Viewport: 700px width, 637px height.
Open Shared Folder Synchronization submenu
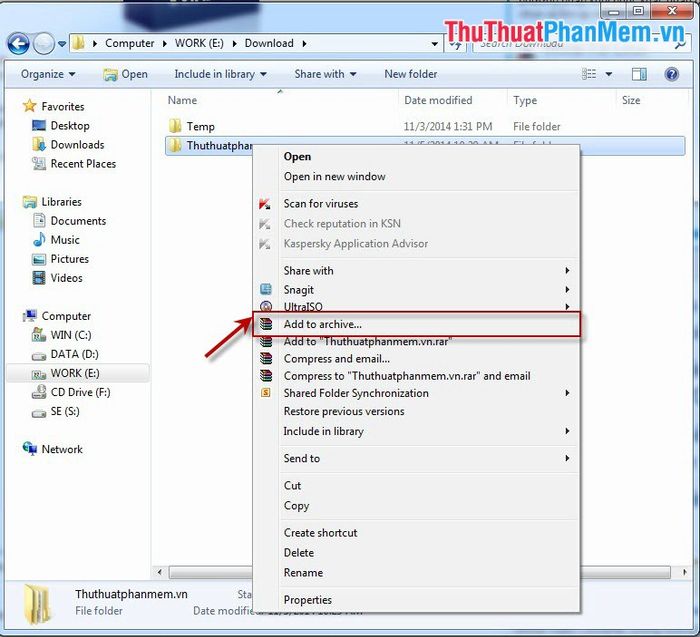pyautogui.click(x=416, y=393)
